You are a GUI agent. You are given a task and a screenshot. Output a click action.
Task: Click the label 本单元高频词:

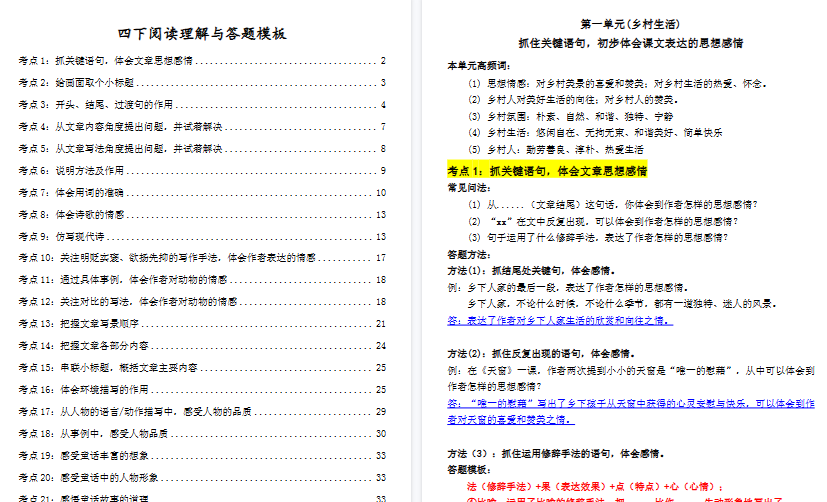(479, 66)
